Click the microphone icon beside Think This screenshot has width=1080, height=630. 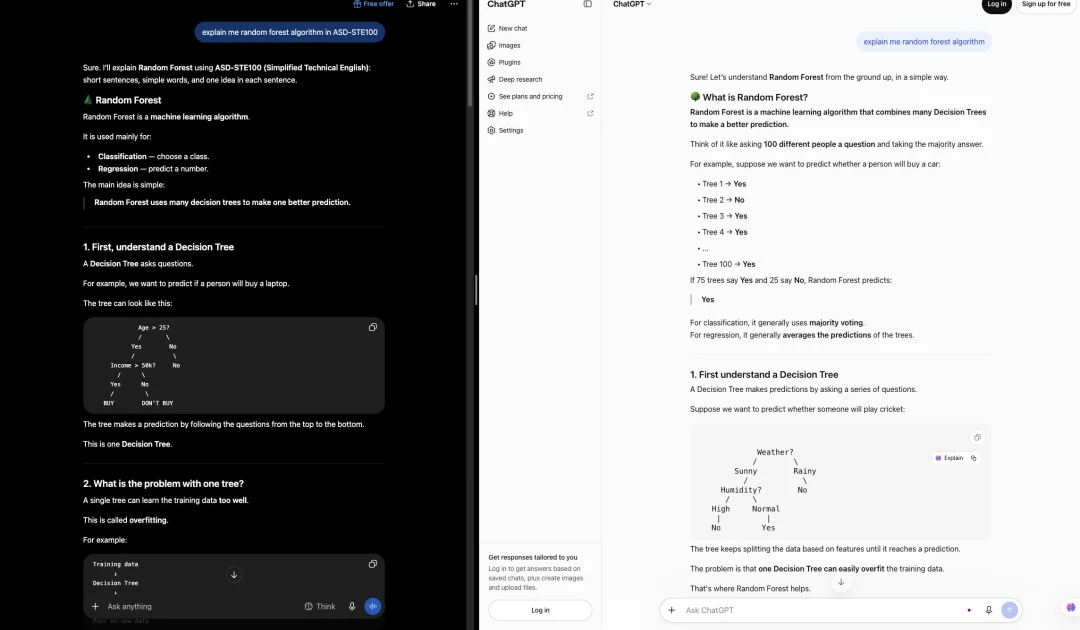pyautogui.click(x=352, y=607)
